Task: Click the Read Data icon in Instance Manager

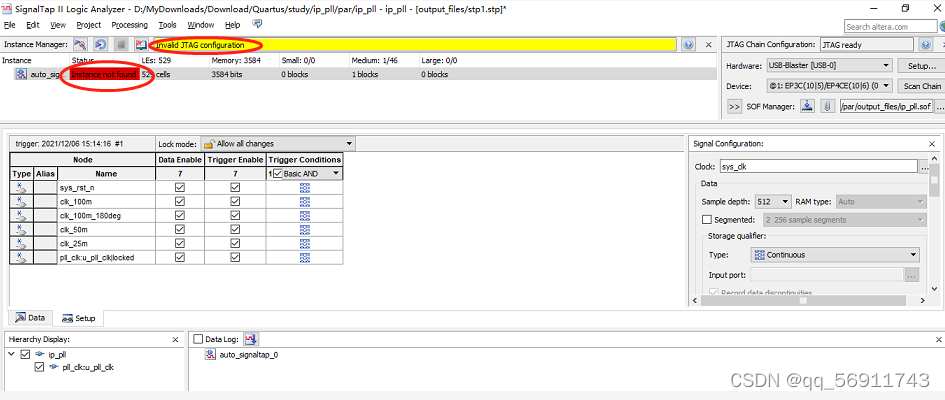Action: 141,45
